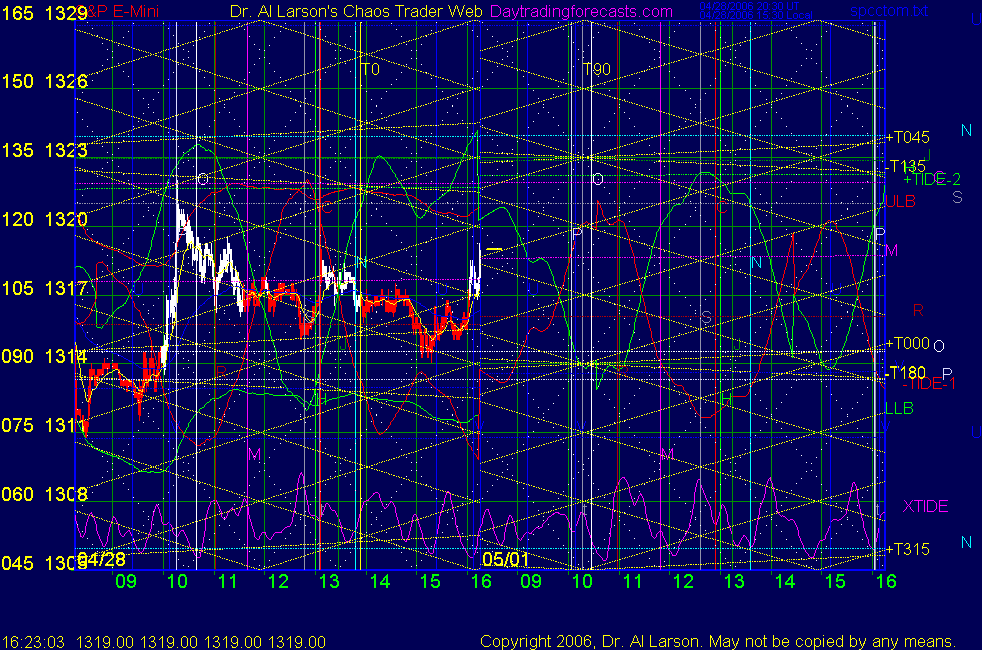Screen dimensions: 982x650
Task: Select the -T135 line label
Action: [x=906, y=166]
